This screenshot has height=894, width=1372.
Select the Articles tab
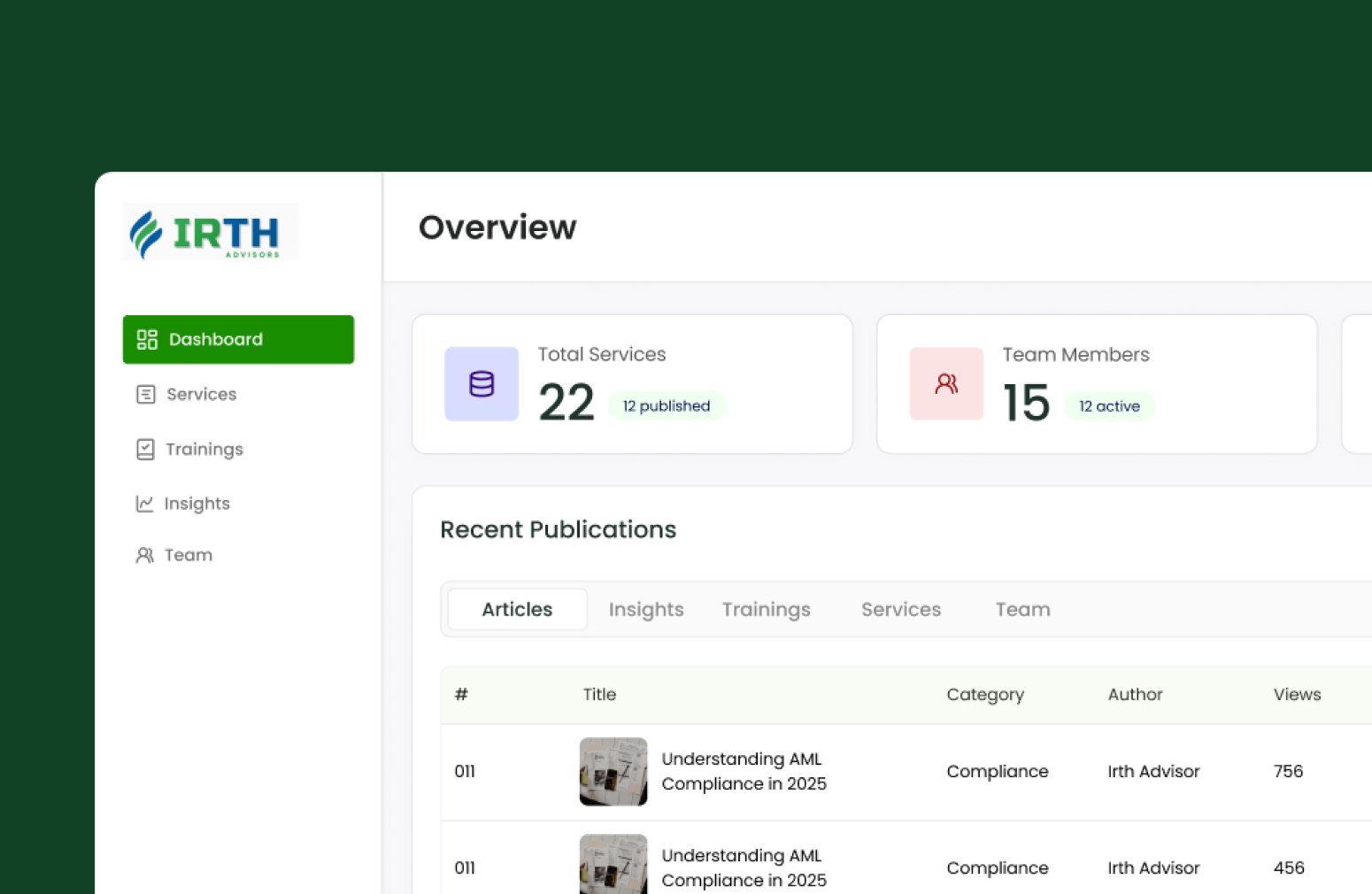tap(517, 609)
